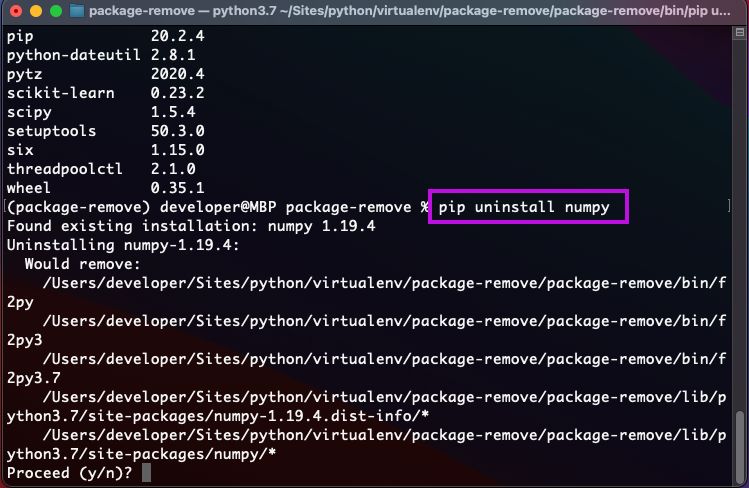This screenshot has width=749, height=488.
Task: Click the 'Found existing installation: numpy 1.19.4' line
Action: coord(191,226)
